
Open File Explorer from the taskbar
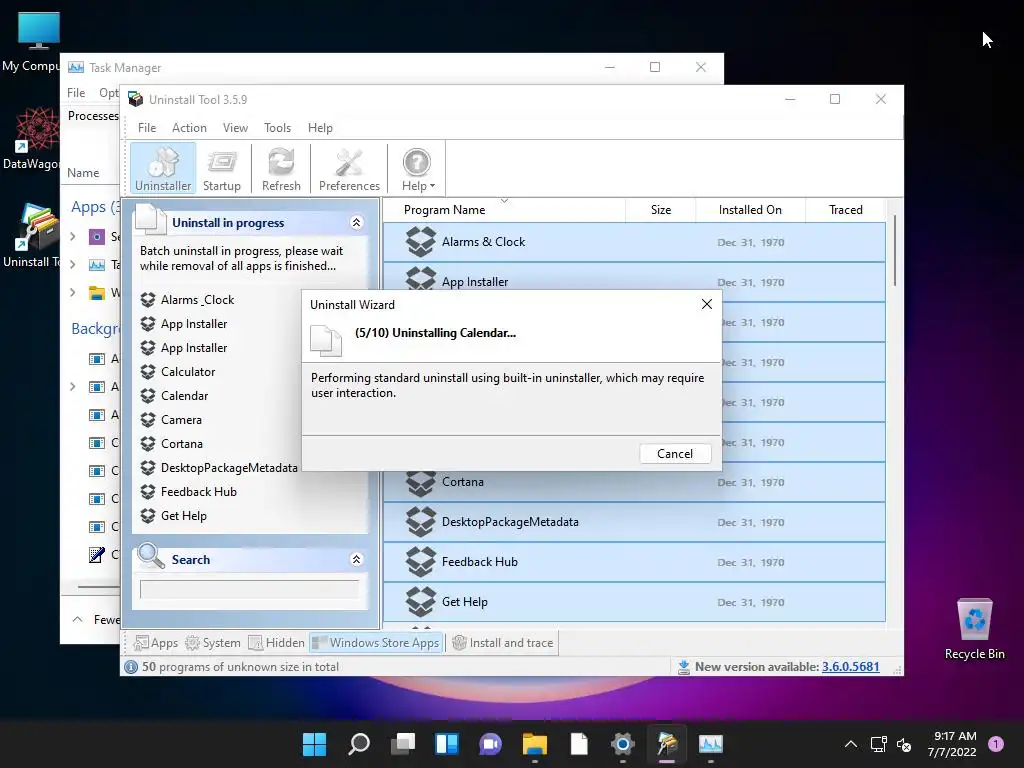point(534,744)
